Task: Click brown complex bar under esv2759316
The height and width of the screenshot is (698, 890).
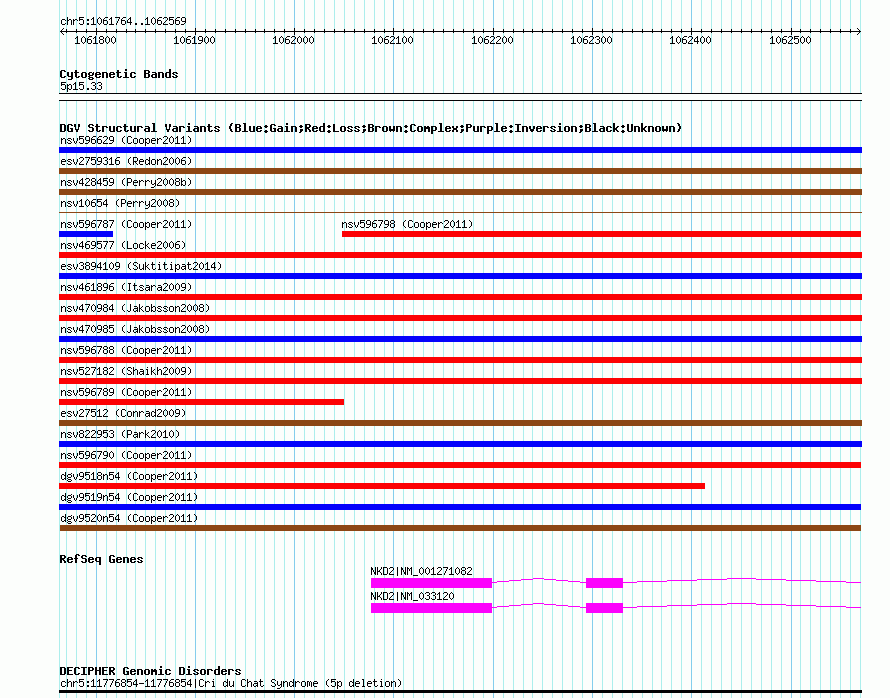Action: [x=460, y=171]
